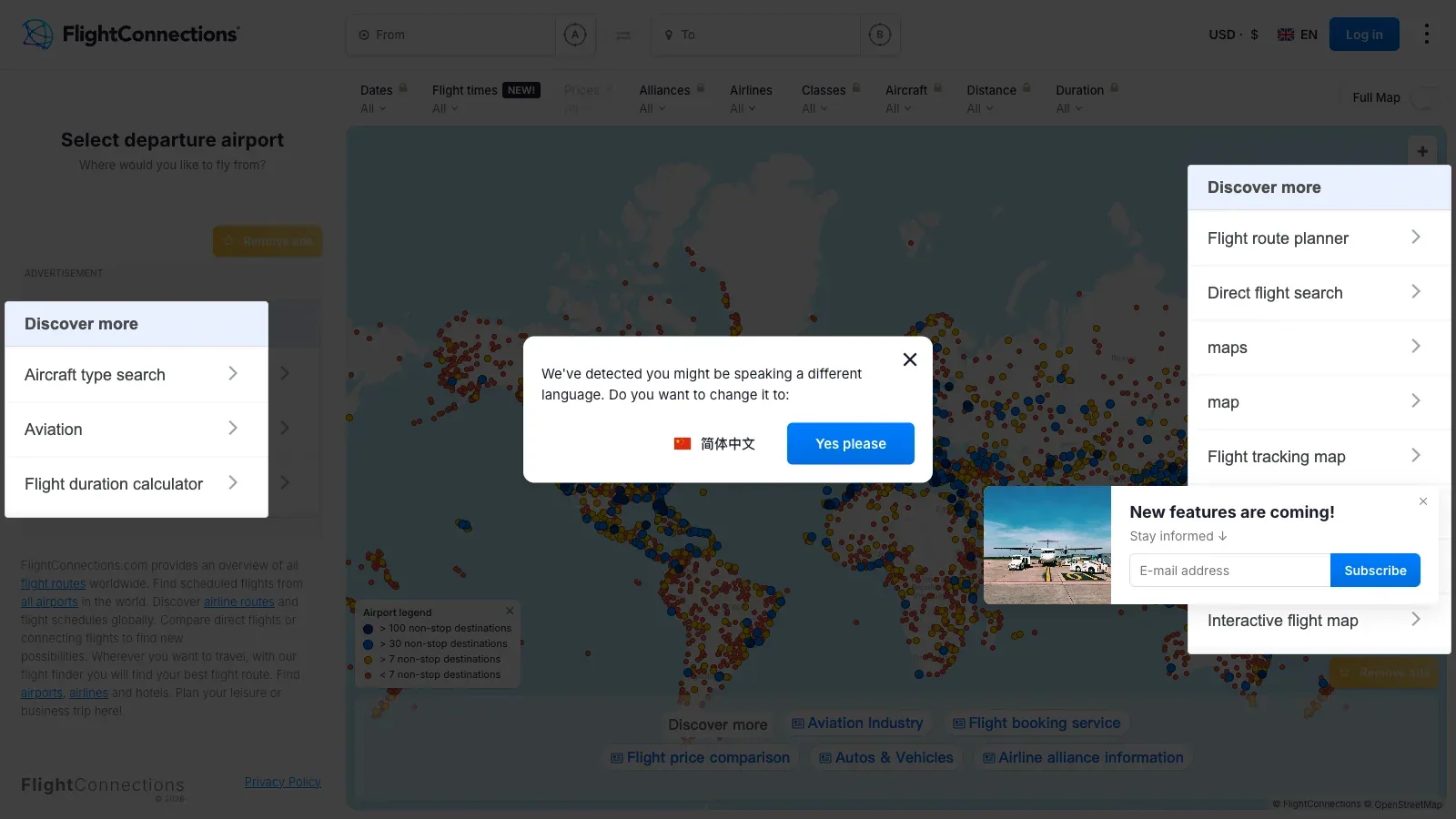Click the From airport input field
This screenshot has height=819, width=1456.
451,35
